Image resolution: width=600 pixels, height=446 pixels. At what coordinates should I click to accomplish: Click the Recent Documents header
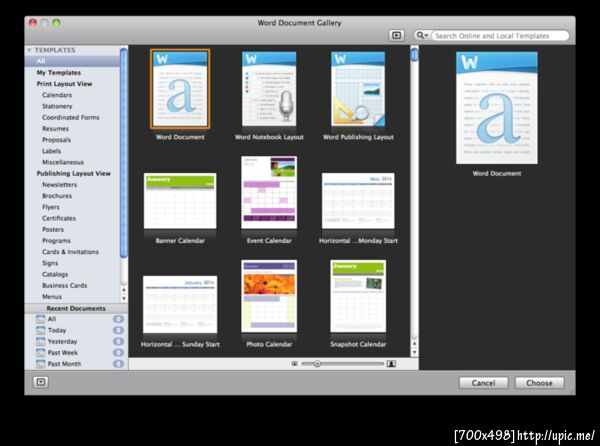pyautogui.click(x=76, y=308)
